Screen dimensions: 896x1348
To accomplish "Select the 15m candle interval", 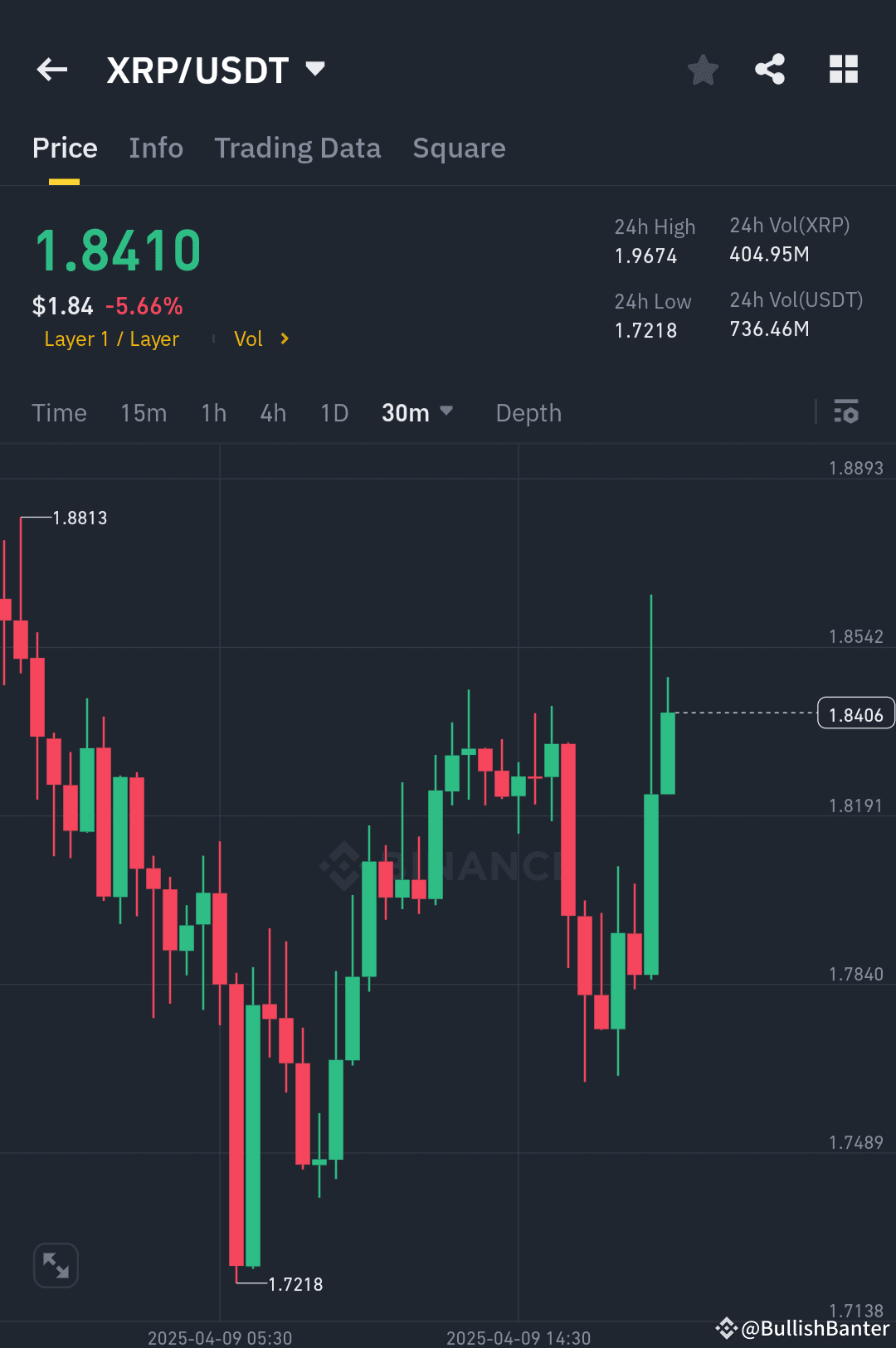I will [143, 412].
